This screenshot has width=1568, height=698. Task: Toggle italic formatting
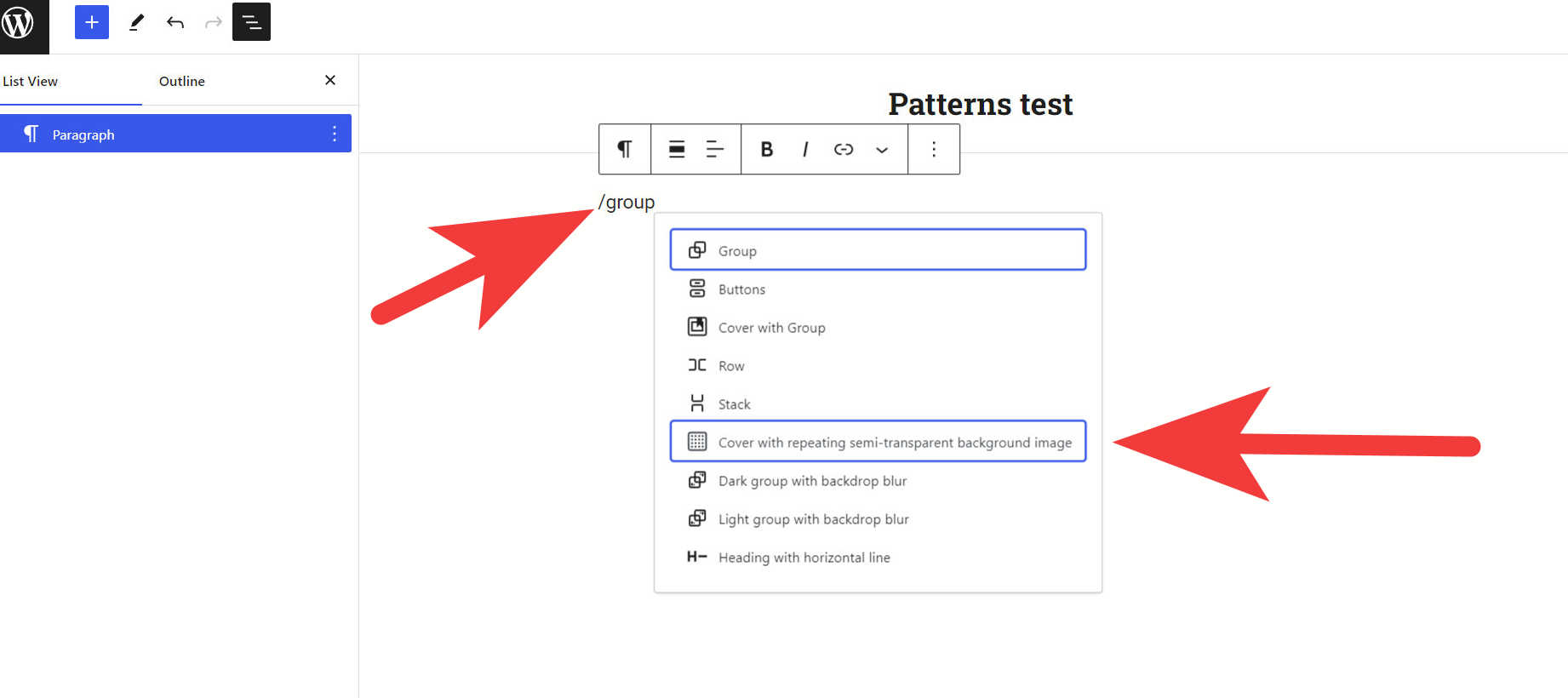coord(805,149)
